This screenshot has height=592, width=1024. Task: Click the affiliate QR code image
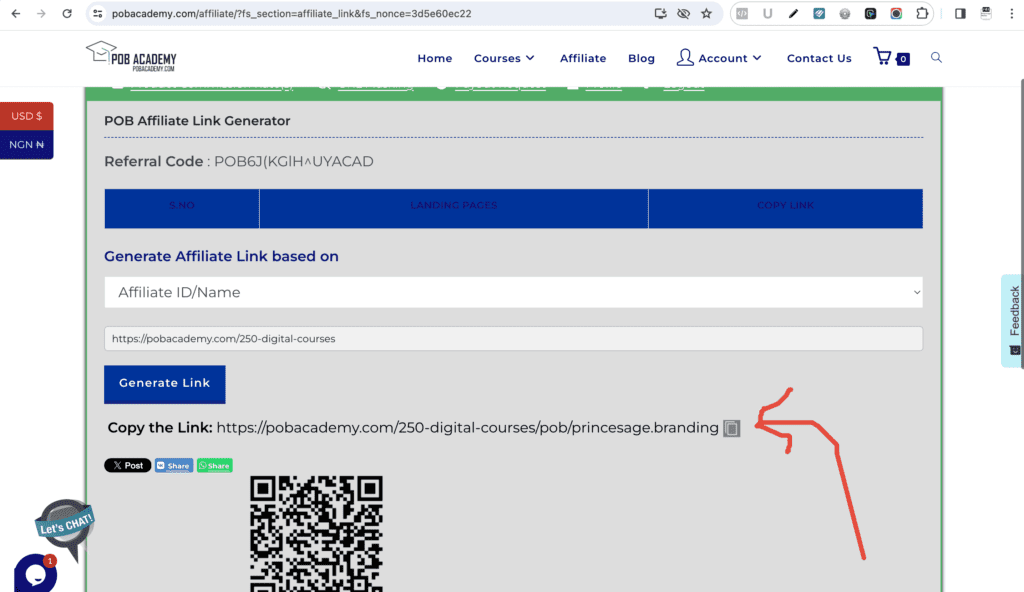pyautogui.click(x=316, y=534)
